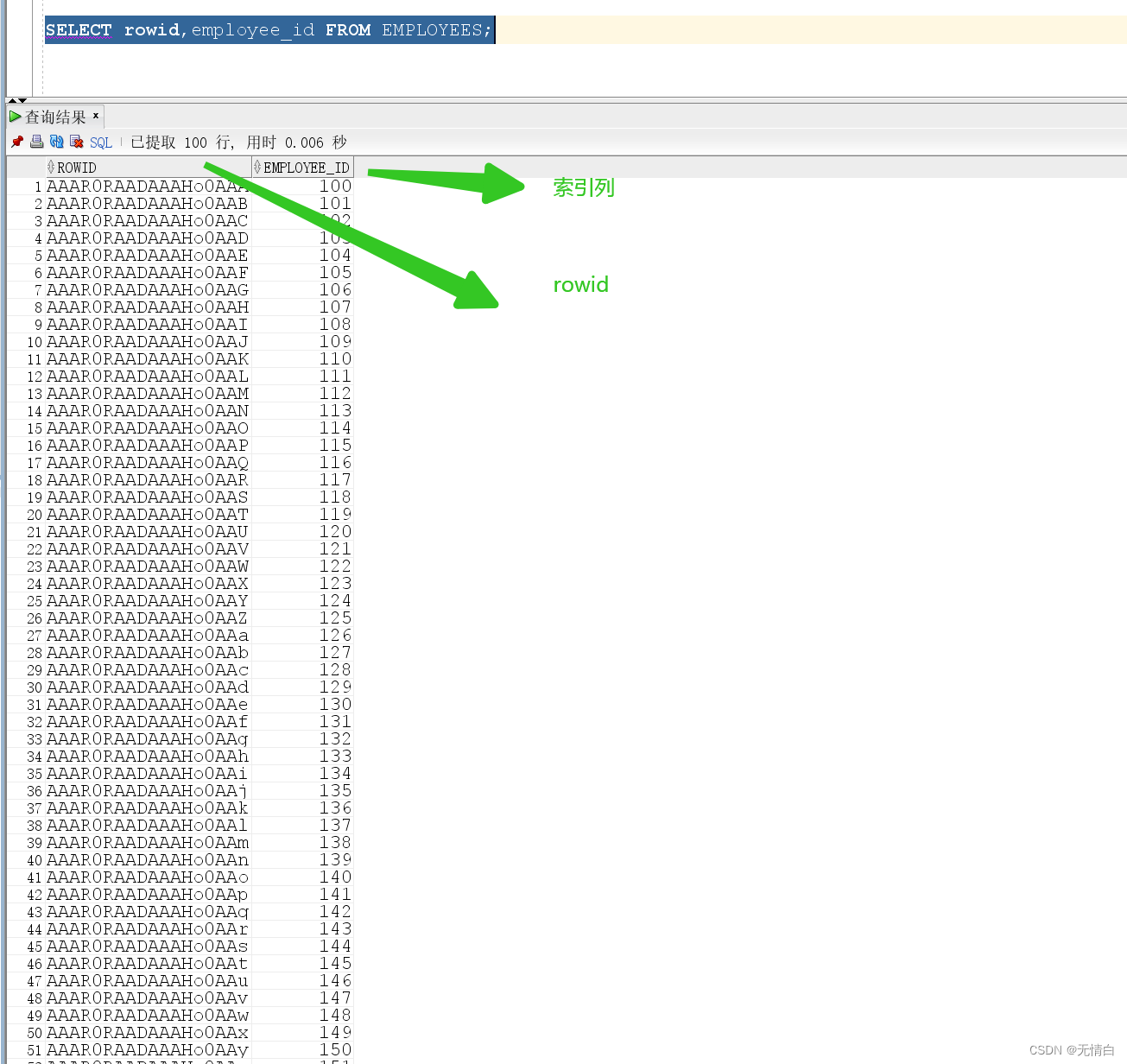The height and width of the screenshot is (1064, 1127).
Task: Click row number 1 in the grid
Action: (x=26, y=187)
